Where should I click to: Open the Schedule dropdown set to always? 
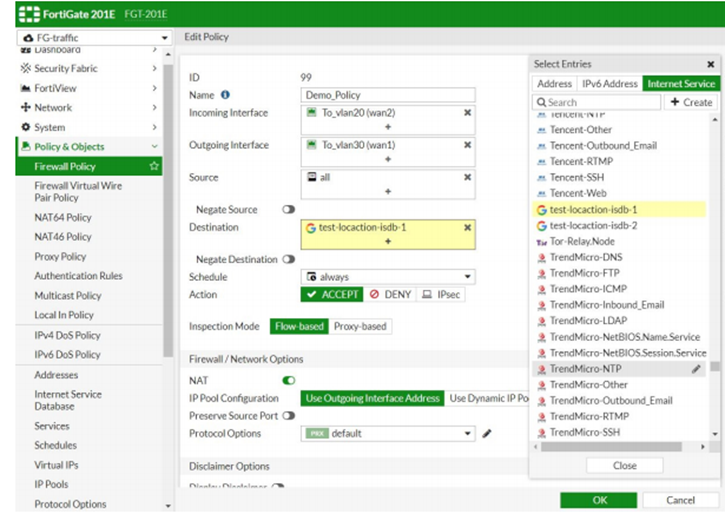point(388,277)
